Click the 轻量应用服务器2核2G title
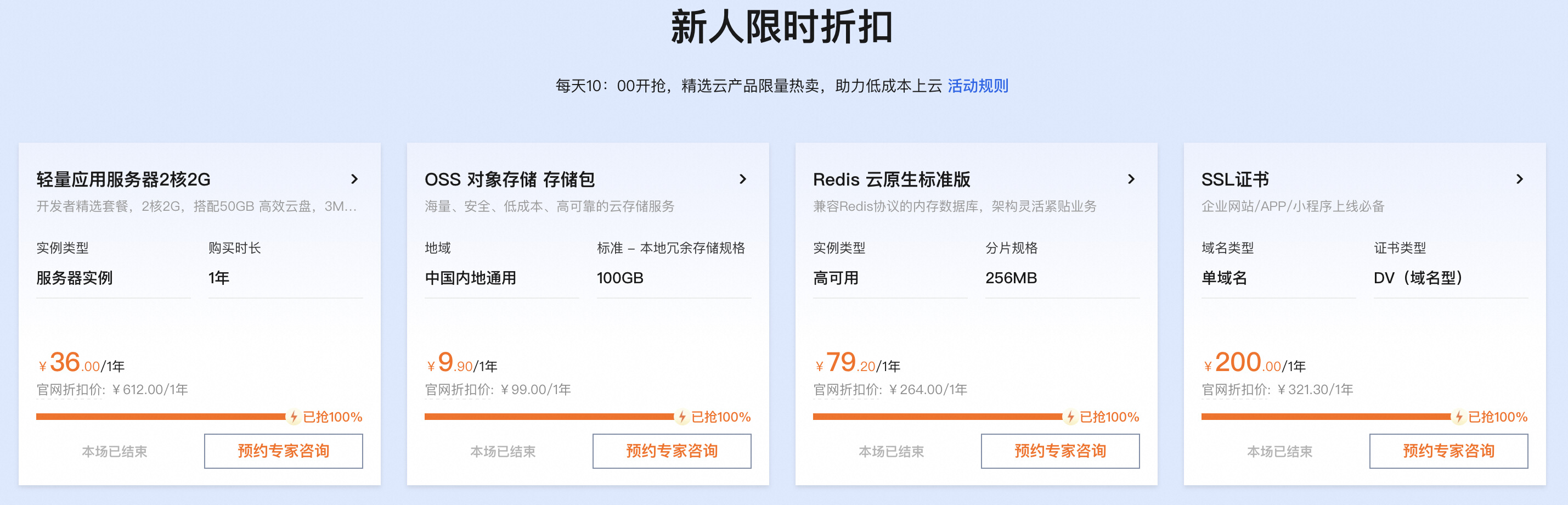The height and width of the screenshot is (505, 1568). coord(123,179)
